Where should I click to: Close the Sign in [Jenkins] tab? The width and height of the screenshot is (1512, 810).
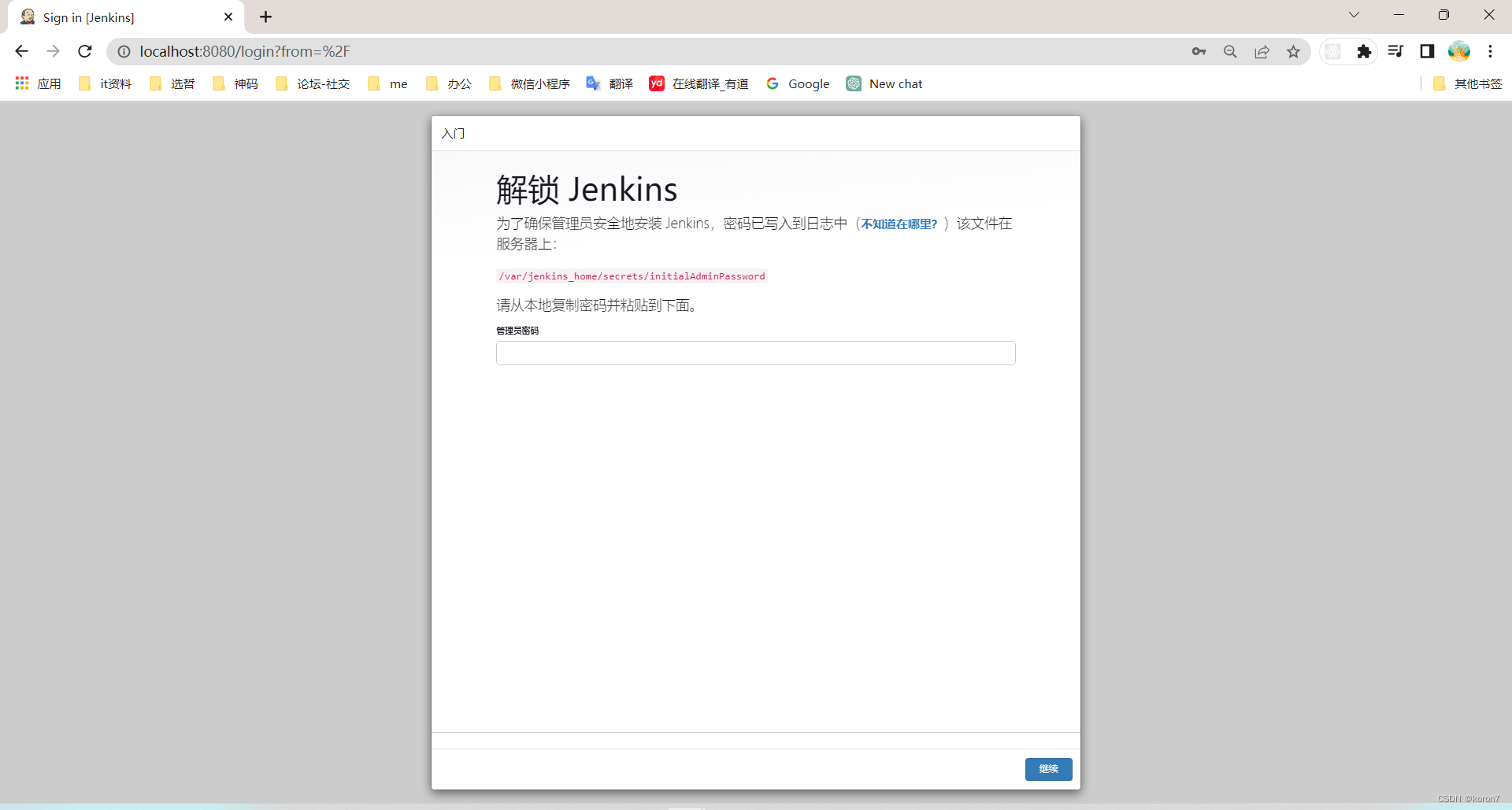click(x=228, y=17)
